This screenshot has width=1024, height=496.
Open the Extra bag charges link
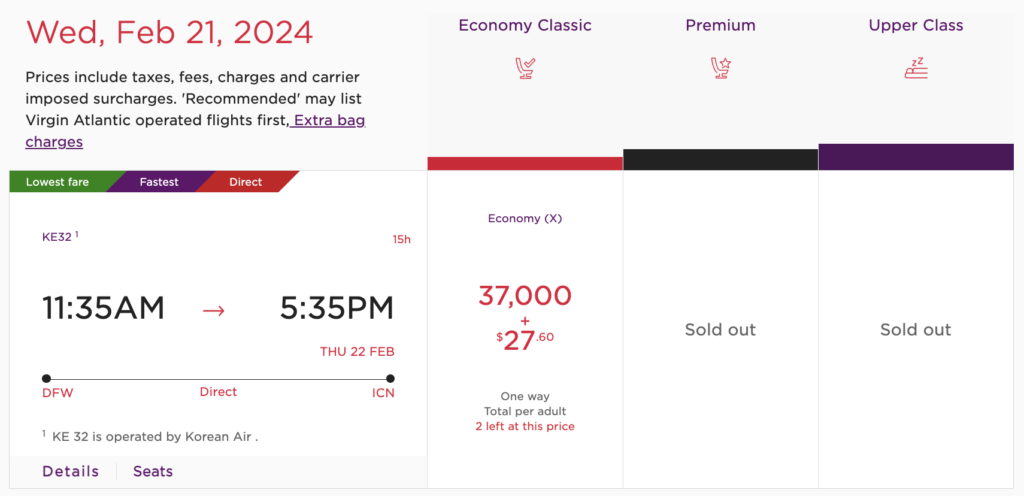pyautogui.click(x=195, y=131)
